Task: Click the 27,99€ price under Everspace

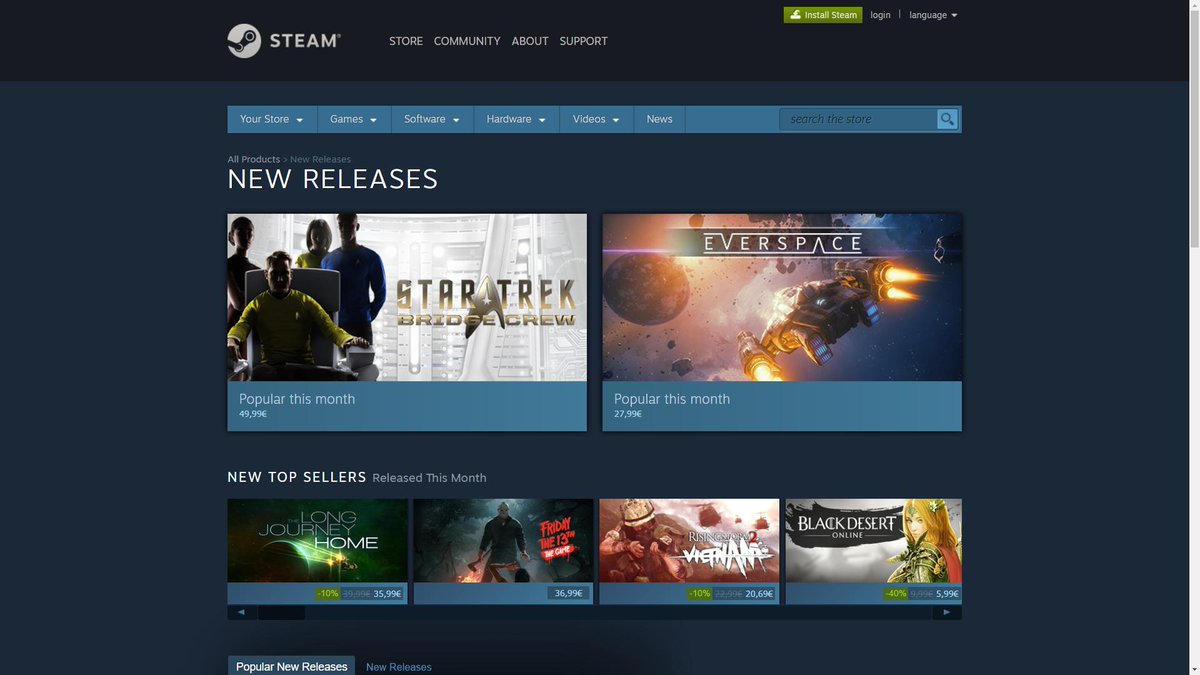Action: (x=627, y=414)
